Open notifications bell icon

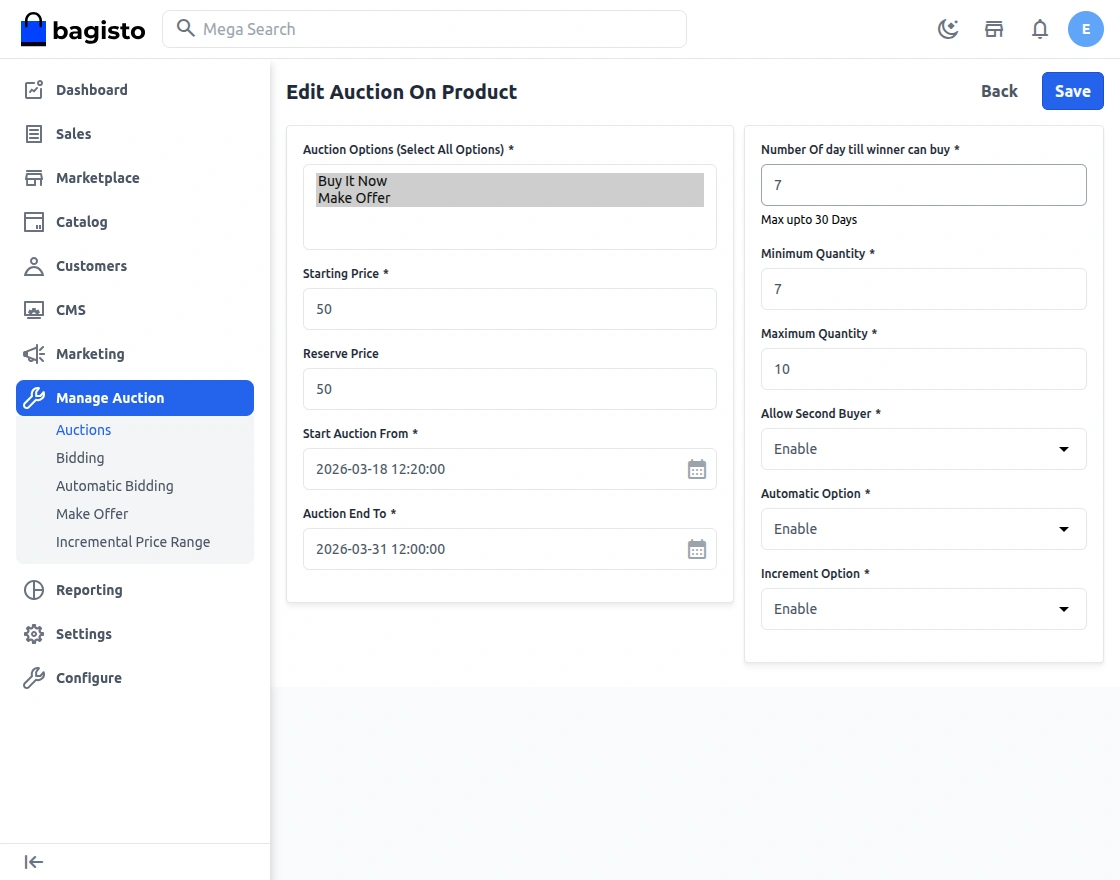(1040, 29)
